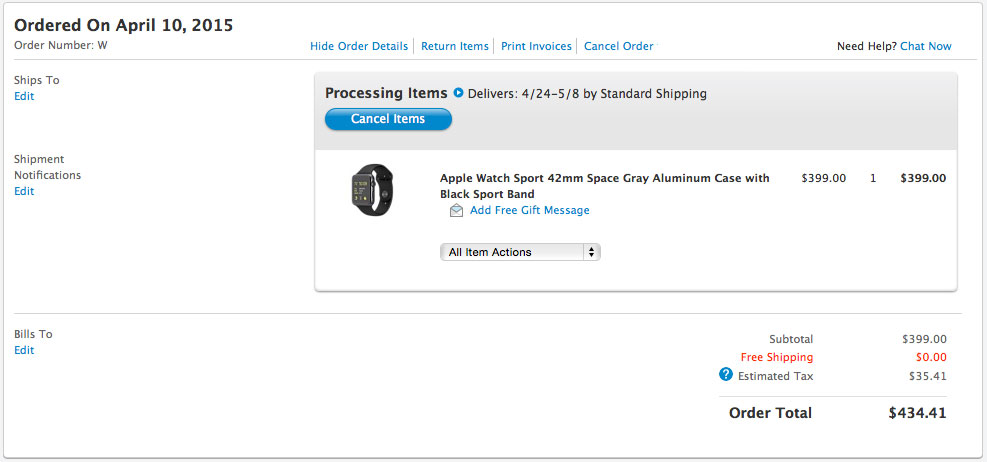Click the All Item Actions stepper arrows

(591, 252)
